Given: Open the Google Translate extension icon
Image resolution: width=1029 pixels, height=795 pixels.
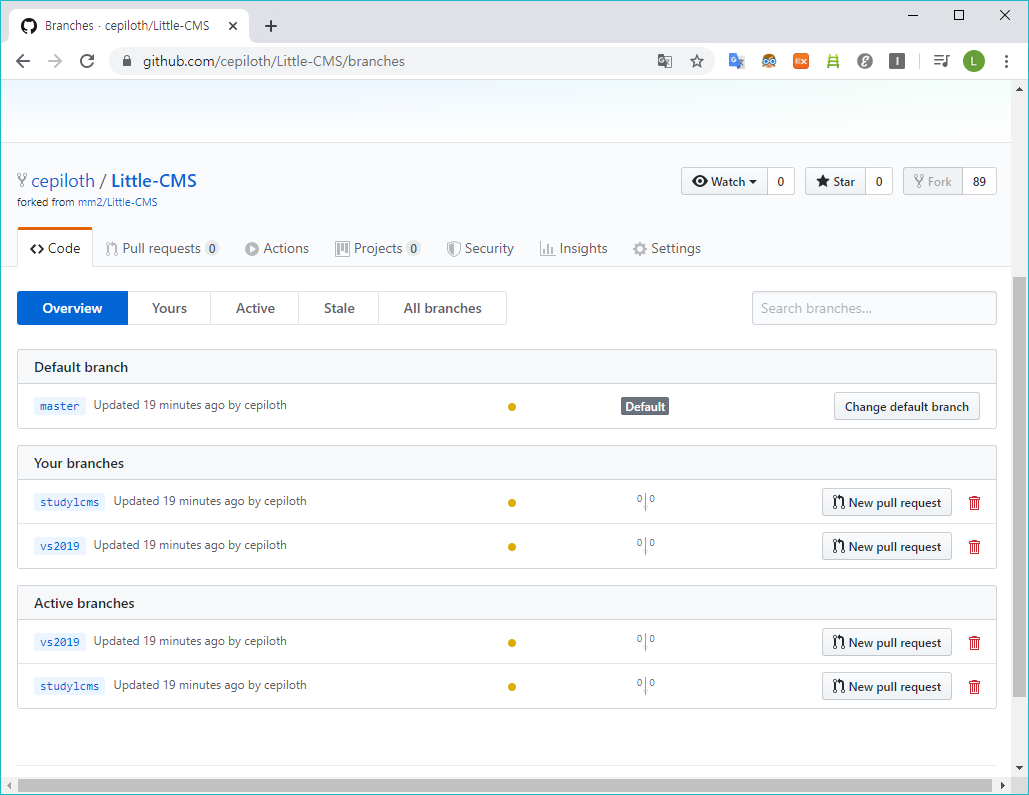Looking at the screenshot, I should pyautogui.click(x=736, y=61).
